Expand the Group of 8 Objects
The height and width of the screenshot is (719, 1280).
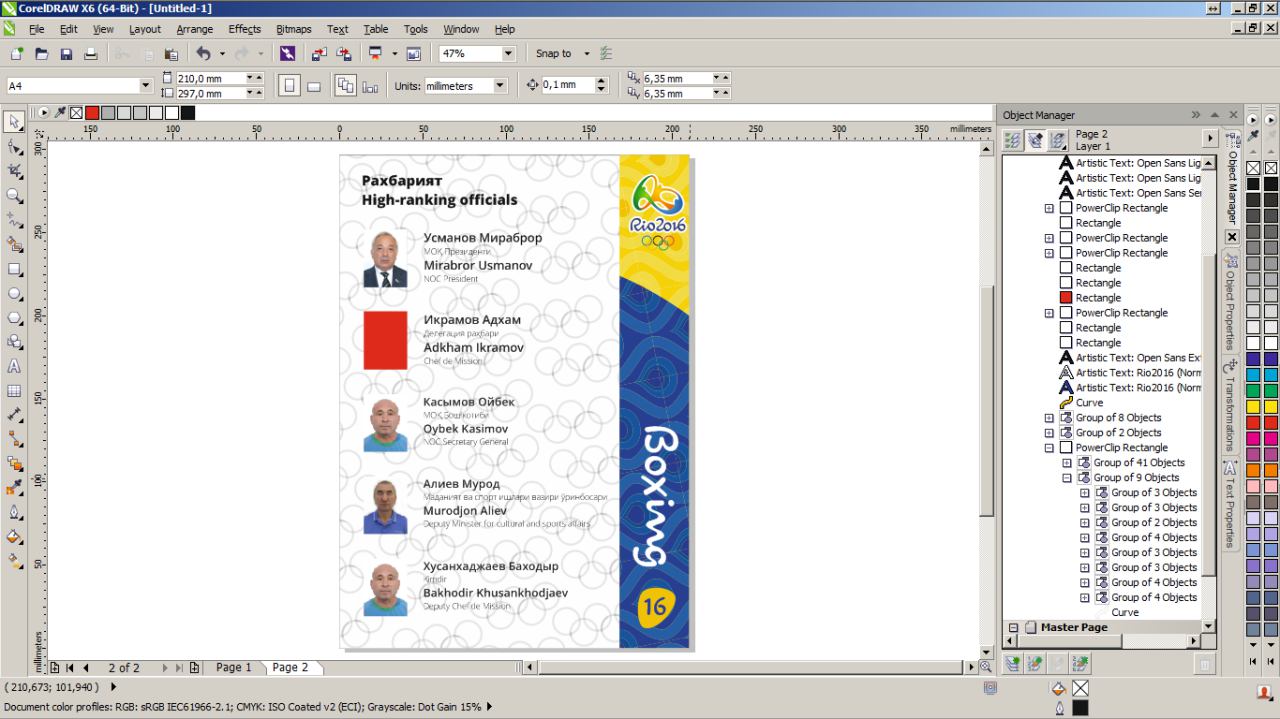coord(1049,418)
